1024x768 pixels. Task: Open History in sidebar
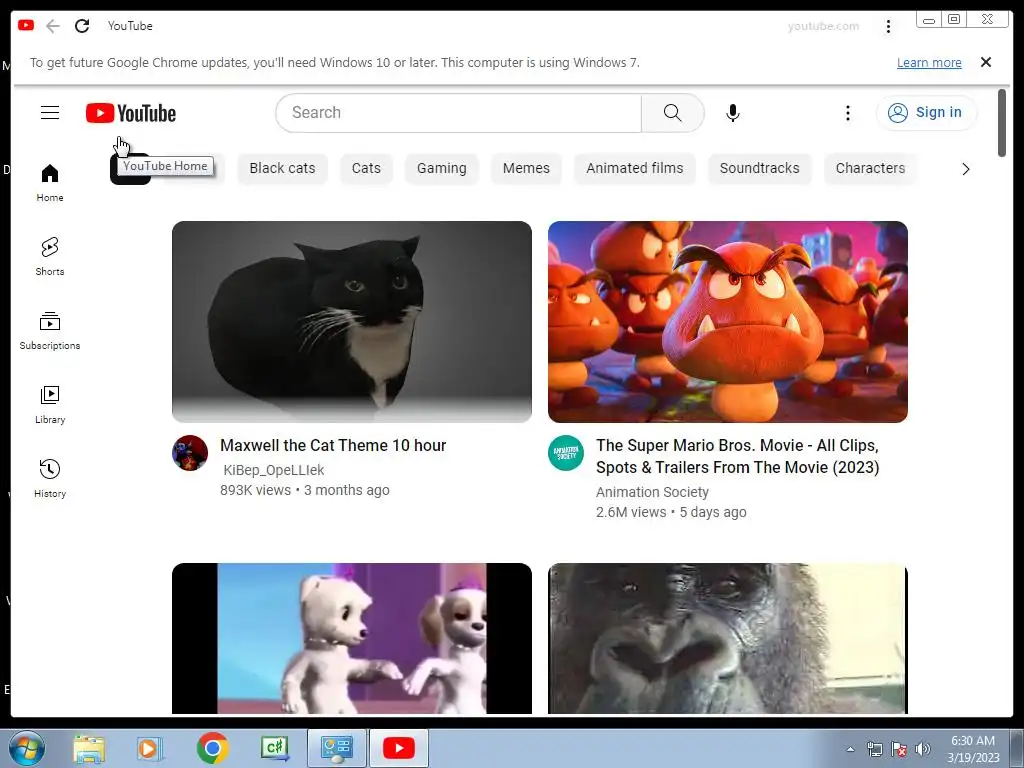(x=50, y=479)
